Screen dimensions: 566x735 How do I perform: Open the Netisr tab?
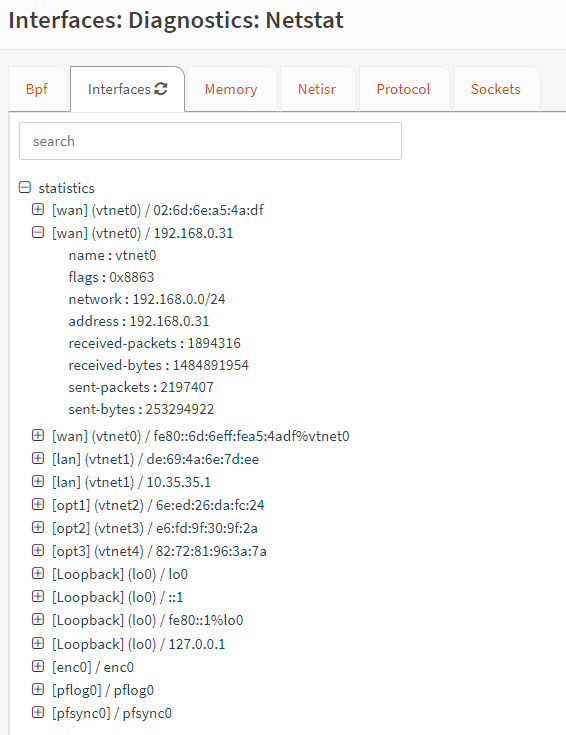click(317, 89)
